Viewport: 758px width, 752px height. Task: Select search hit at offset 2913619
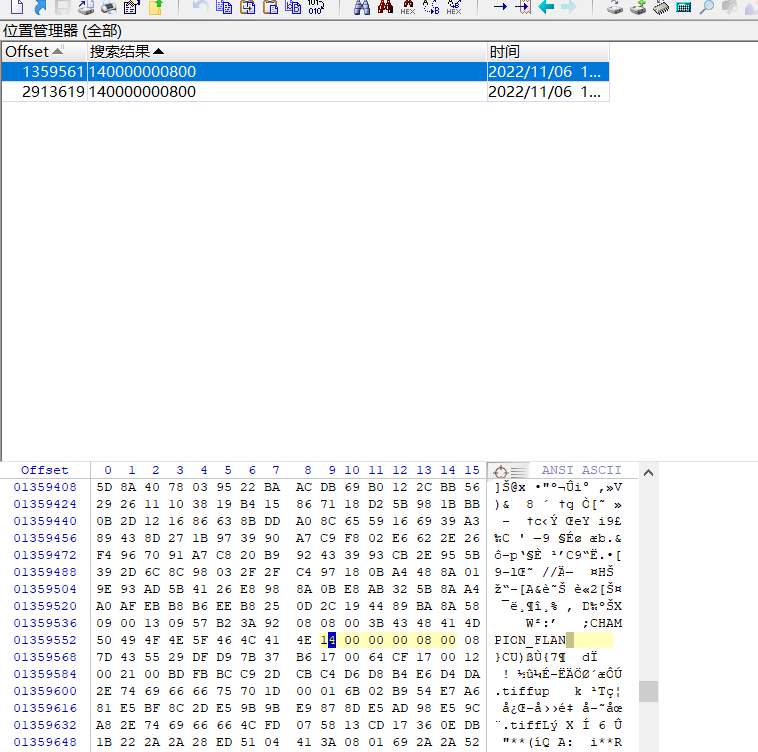point(305,91)
